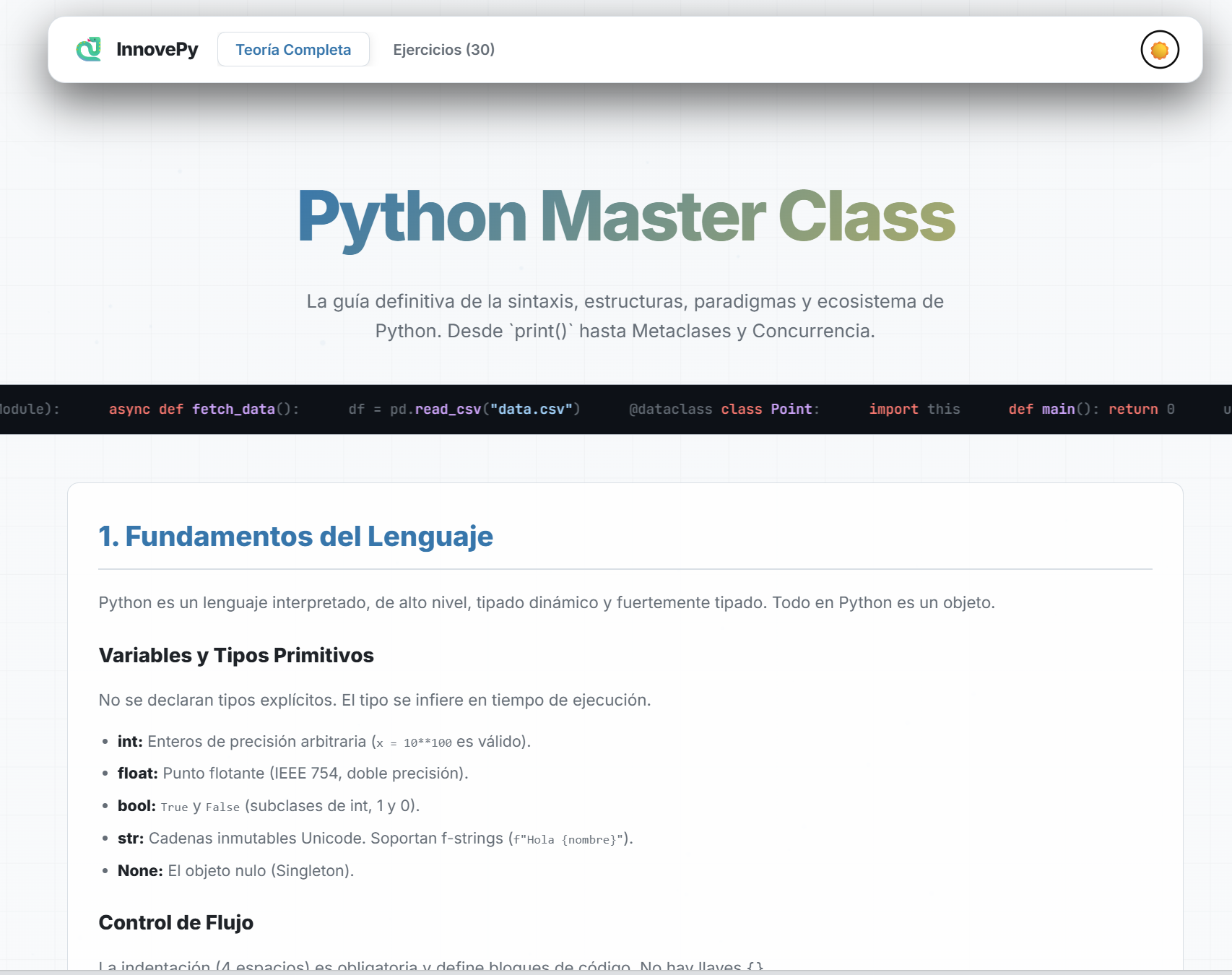The height and width of the screenshot is (975, 1232).
Task: Open the Teoría Completa tab
Action: (x=293, y=49)
